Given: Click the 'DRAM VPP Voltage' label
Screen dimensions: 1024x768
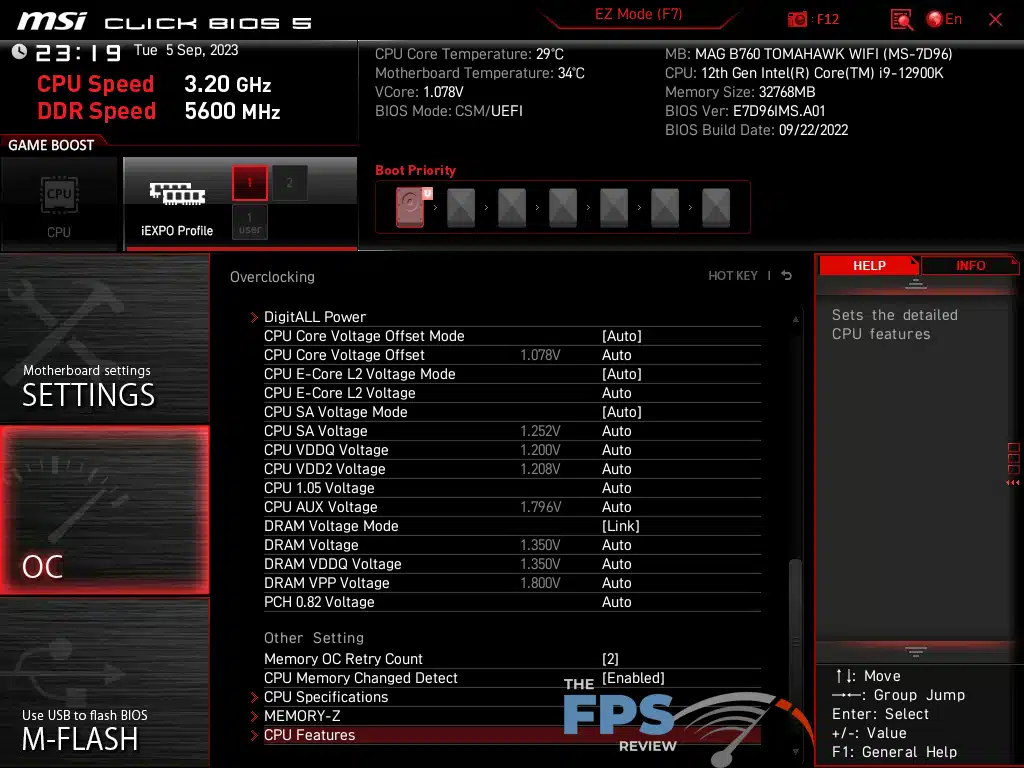Looking at the screenshot, I should click(327, 583).
